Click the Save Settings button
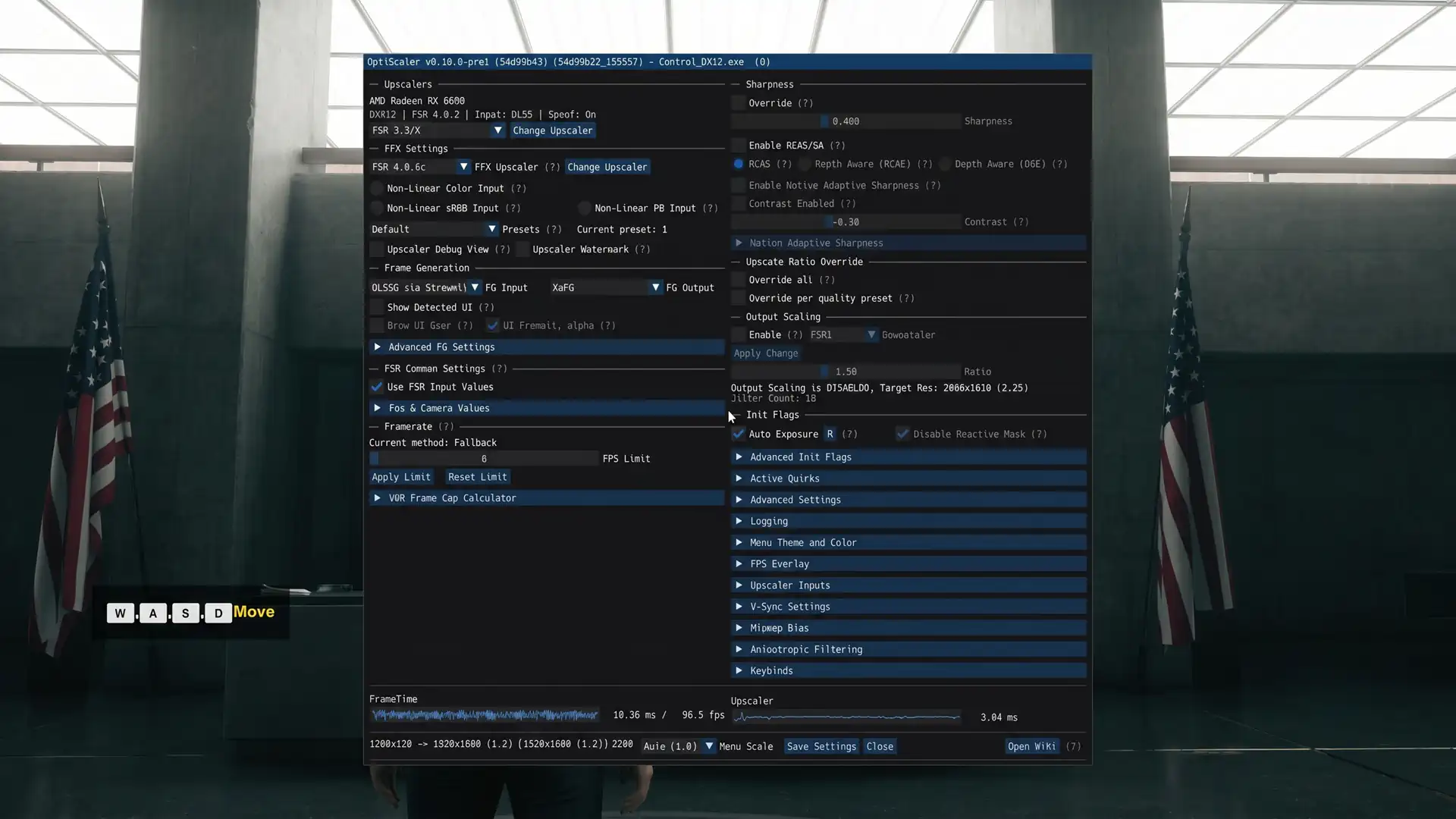Screen dimensions: 1456x819 pyautogui.click(x=821, y=746)
